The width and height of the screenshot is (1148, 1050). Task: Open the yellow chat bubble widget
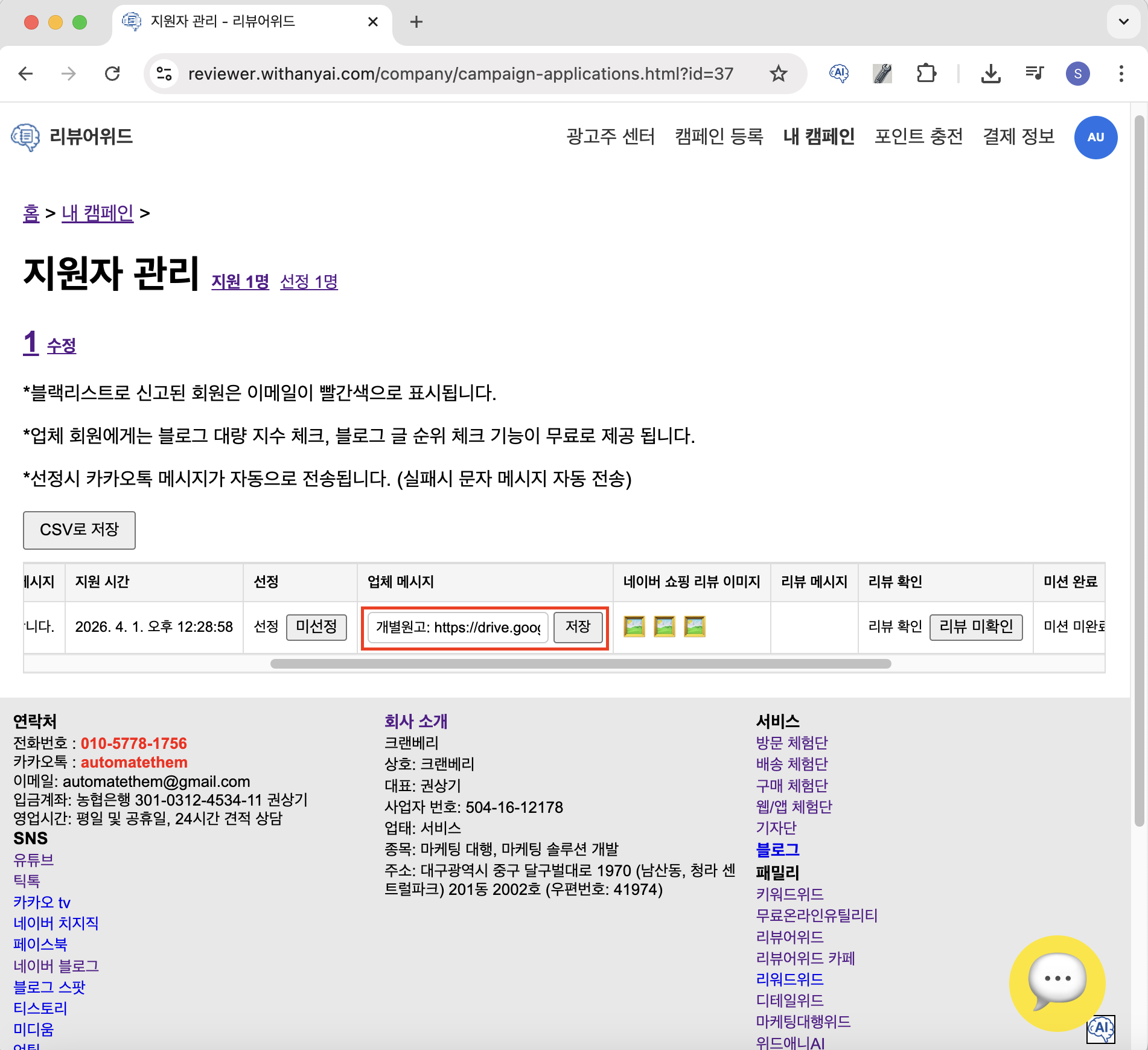[1056, 982]
